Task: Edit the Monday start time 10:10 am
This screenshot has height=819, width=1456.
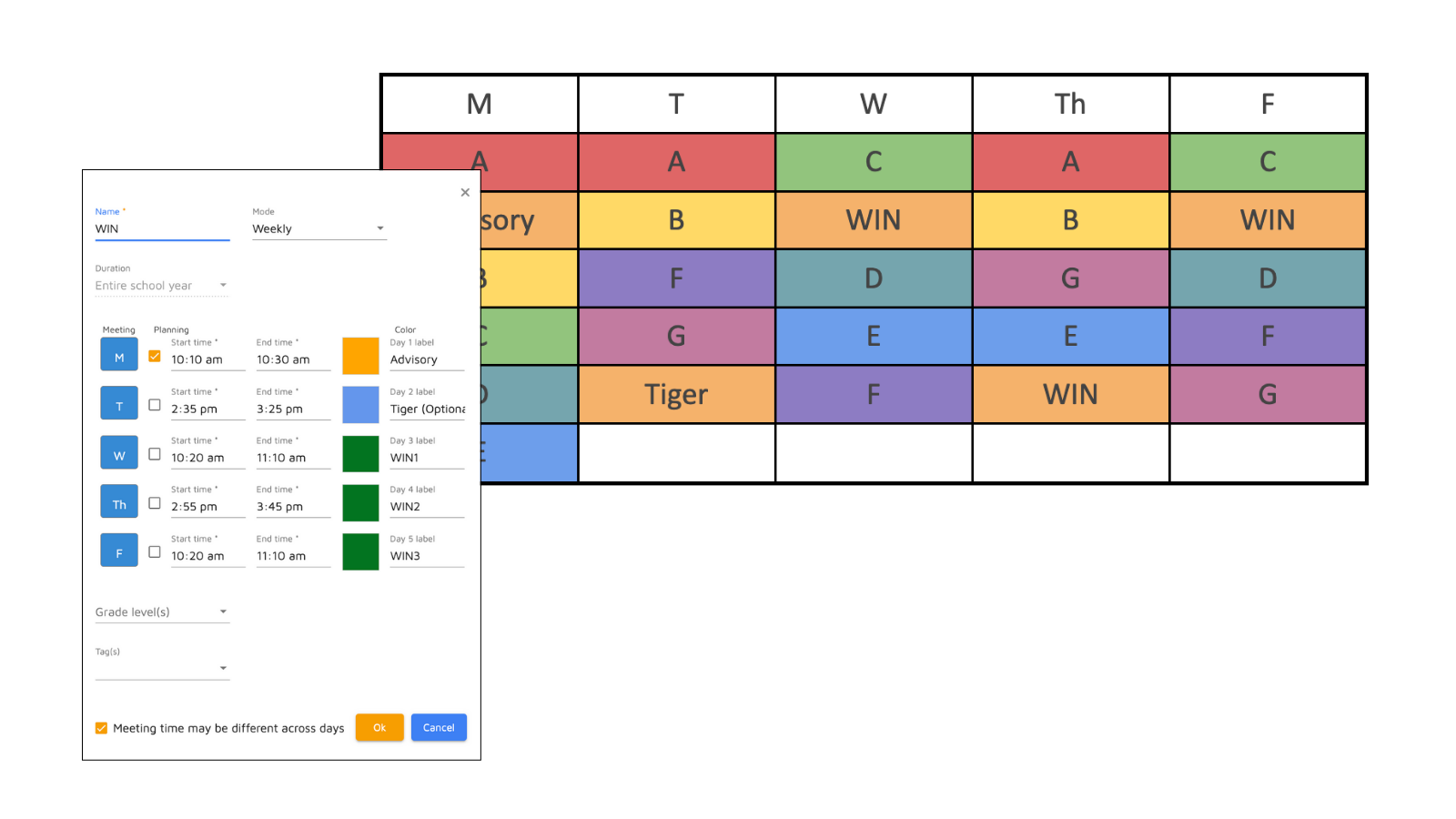Action: 207,360
